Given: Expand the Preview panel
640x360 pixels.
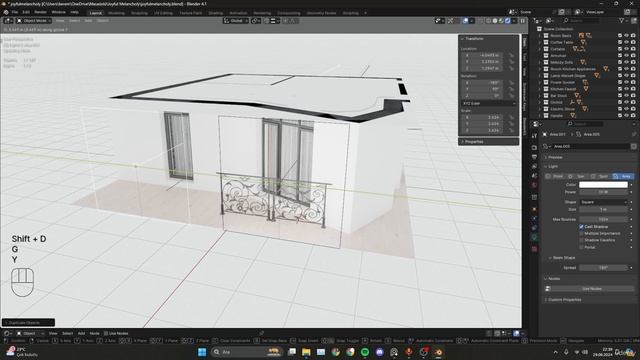Looking at the screenshot, I should point(555,157).
